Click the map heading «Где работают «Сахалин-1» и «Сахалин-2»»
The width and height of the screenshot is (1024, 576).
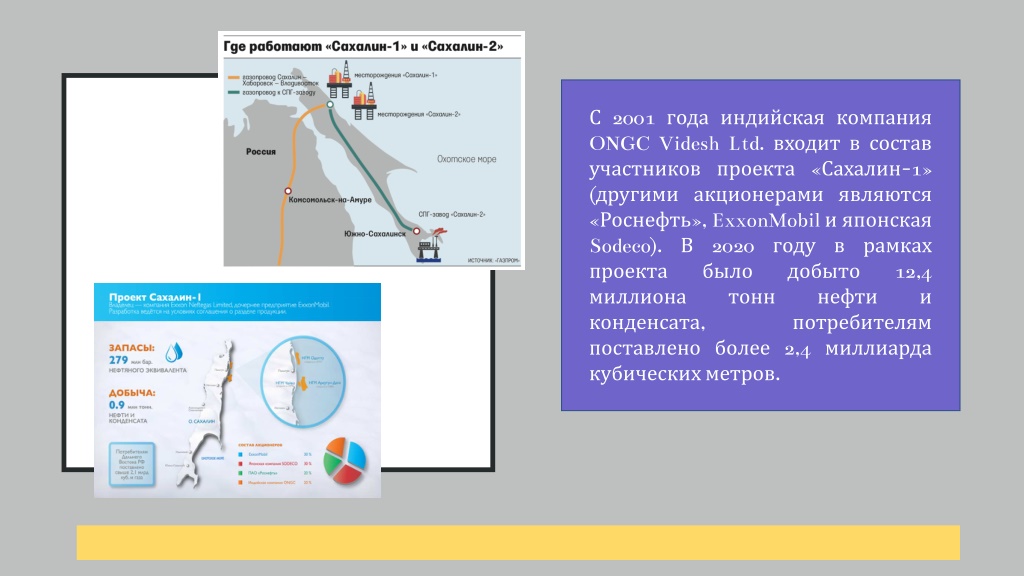(363, 46)
